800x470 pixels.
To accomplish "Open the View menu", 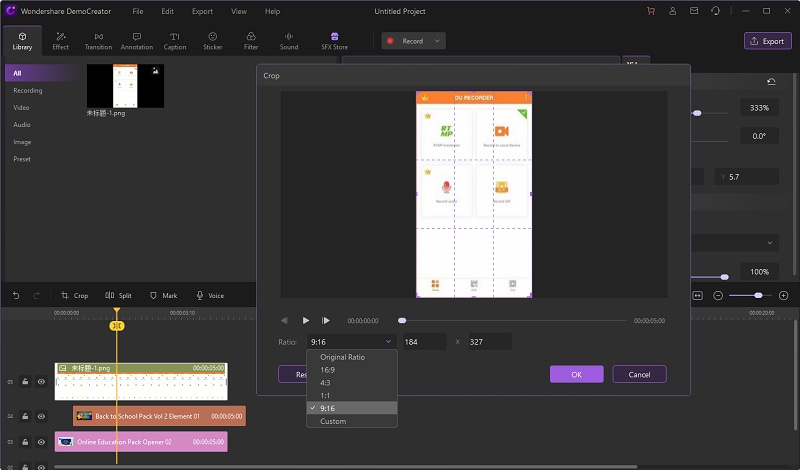I will (239, 11).
